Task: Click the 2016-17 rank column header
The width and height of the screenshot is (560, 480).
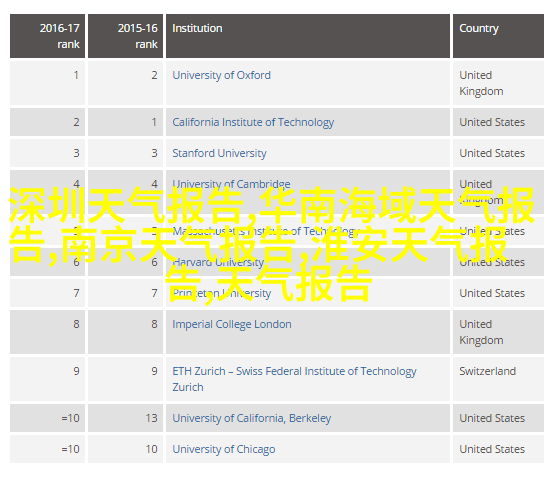Action: (x=48, y=36)
